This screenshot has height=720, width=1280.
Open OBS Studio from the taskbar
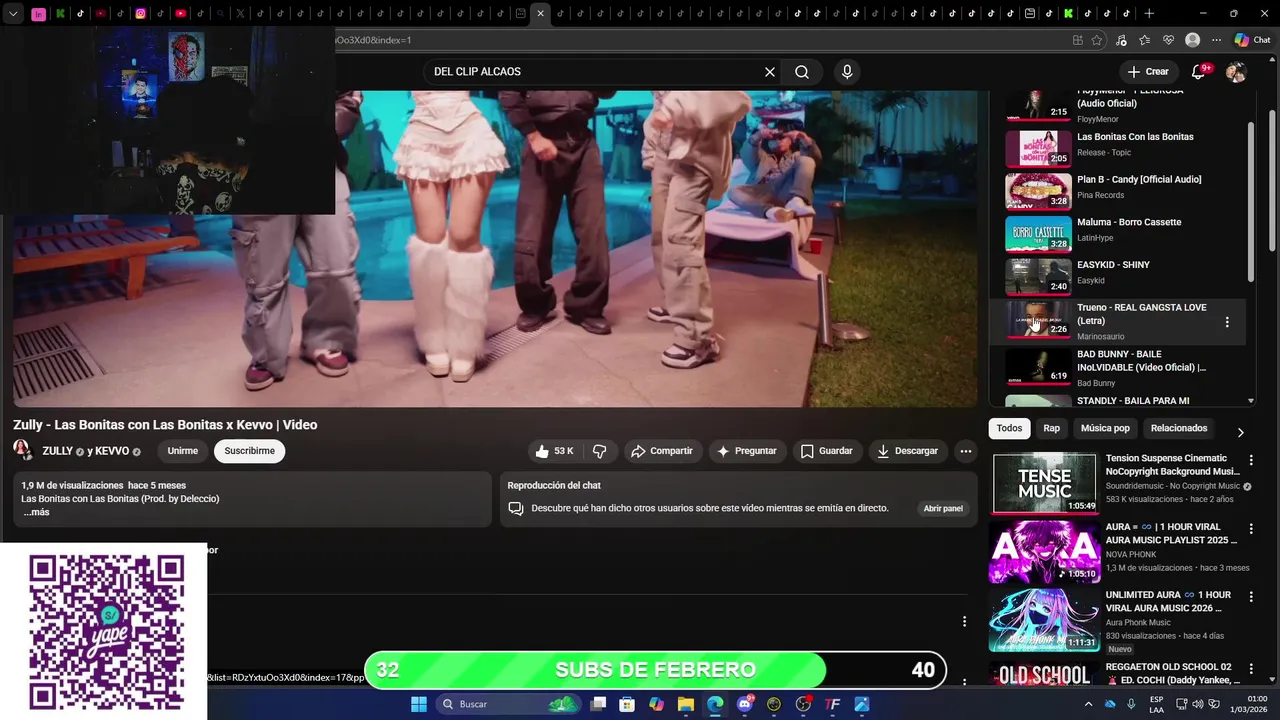pos(803,704)
